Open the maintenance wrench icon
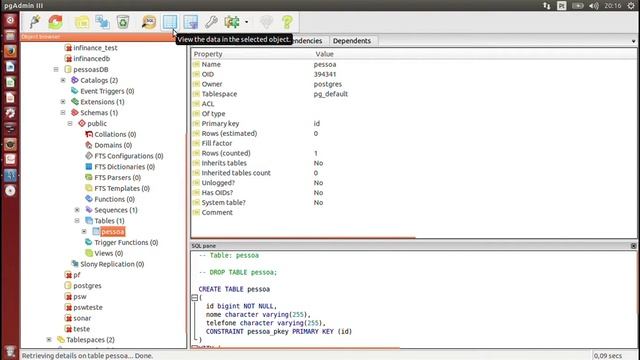The height and width of the screenshot is (360, 640). coord(211,22)
